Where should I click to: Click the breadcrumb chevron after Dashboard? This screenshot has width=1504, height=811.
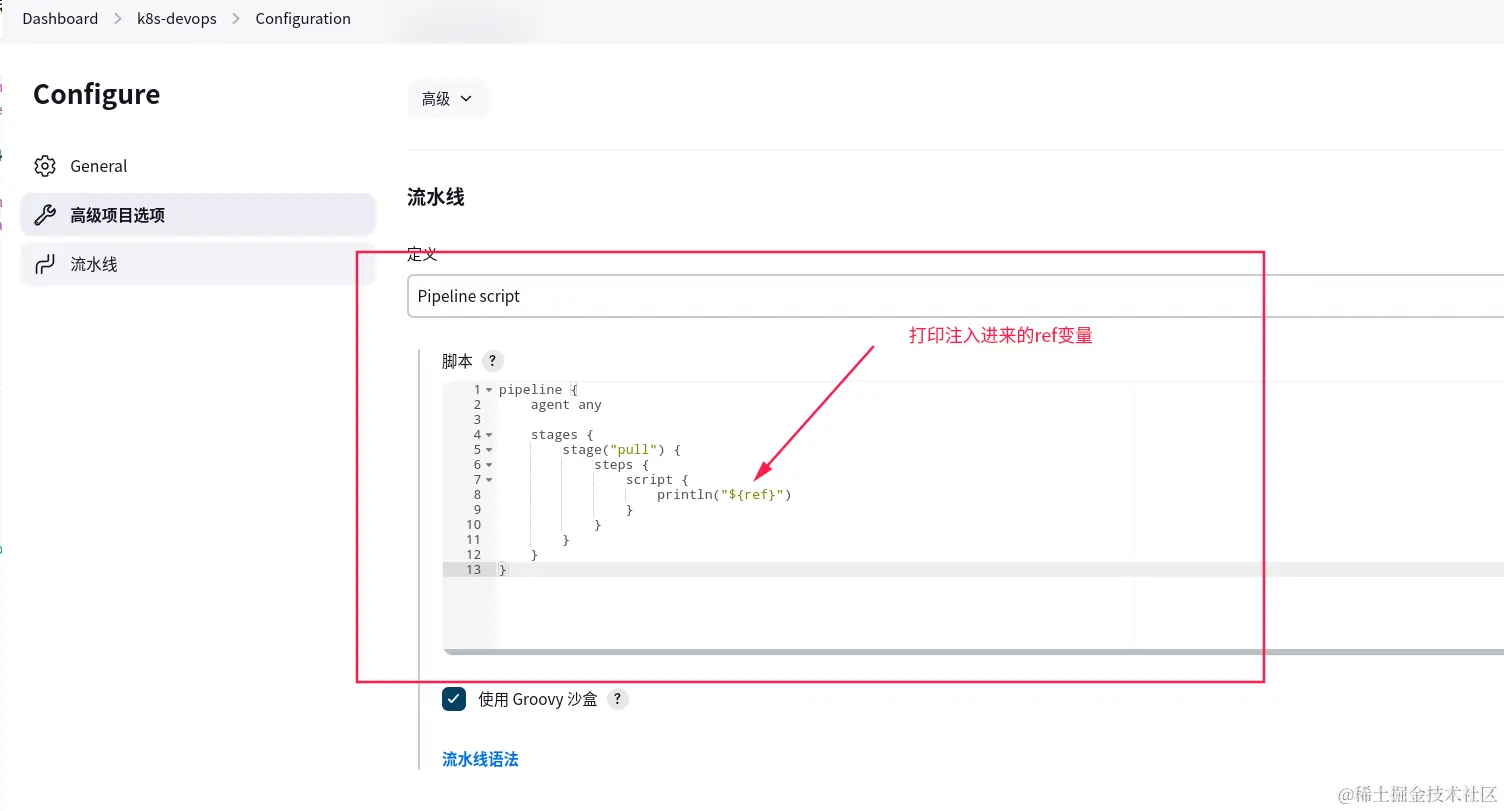118,19
